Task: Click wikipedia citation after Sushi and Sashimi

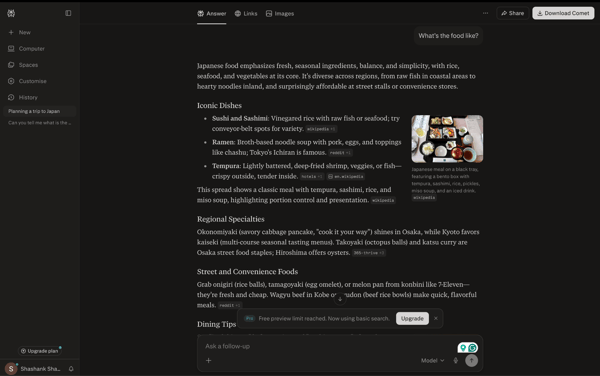Action: [321, 129]
